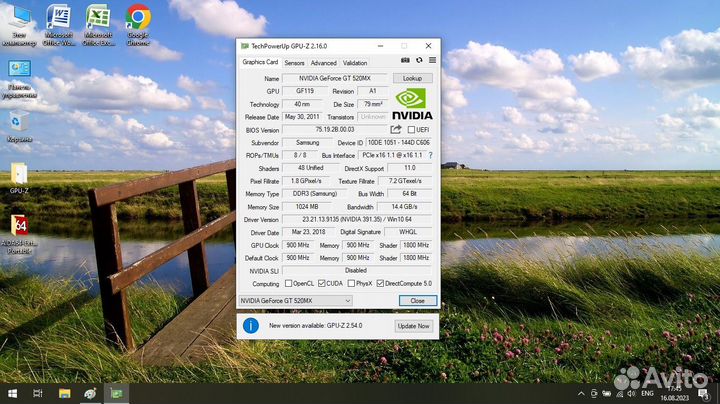
Task: Toggle the UEFI checkbox
Action: (411, 130)
